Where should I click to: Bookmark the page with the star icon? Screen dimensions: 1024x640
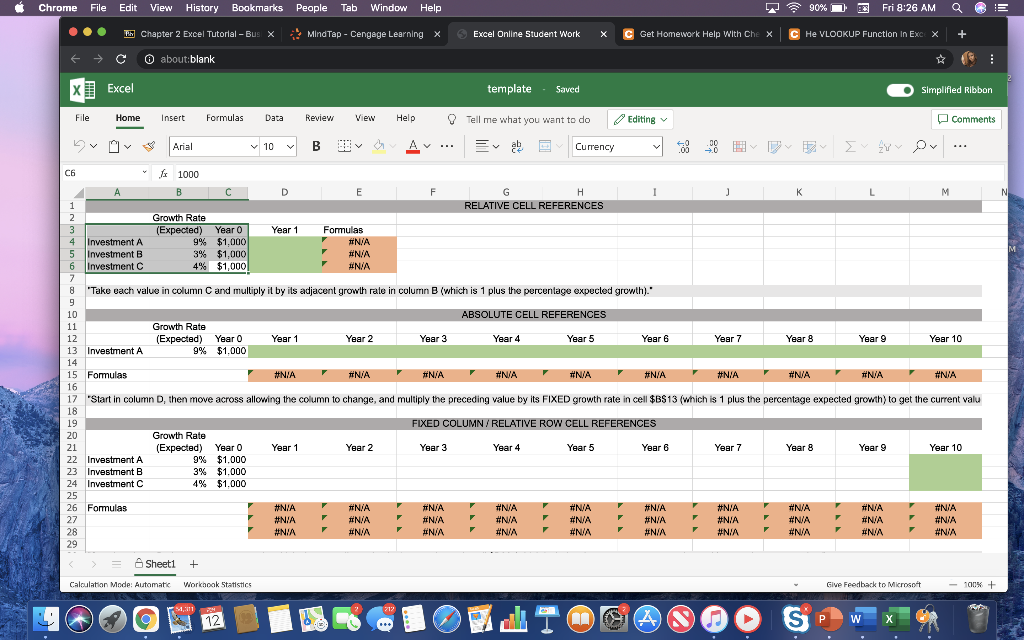940,59
